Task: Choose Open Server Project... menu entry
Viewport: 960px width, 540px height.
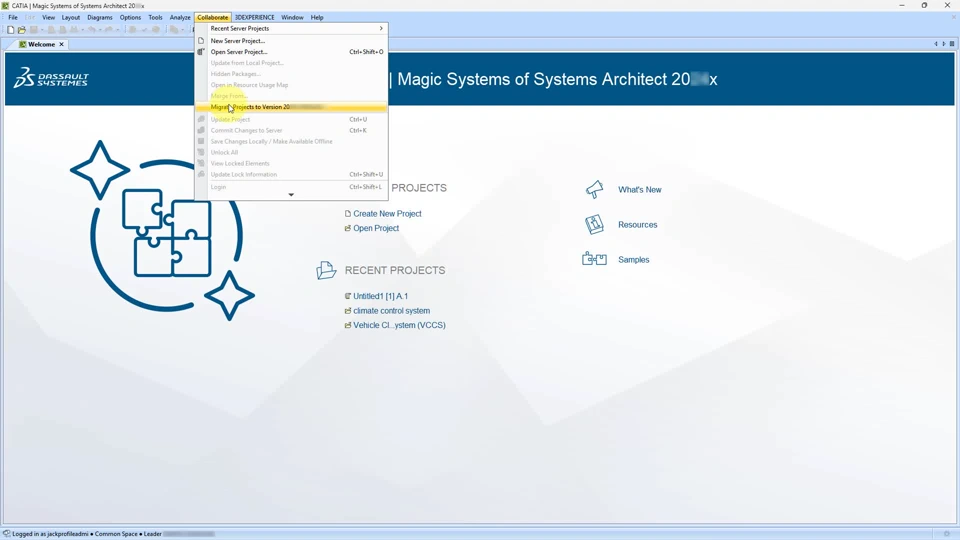Action: (291, 51)
